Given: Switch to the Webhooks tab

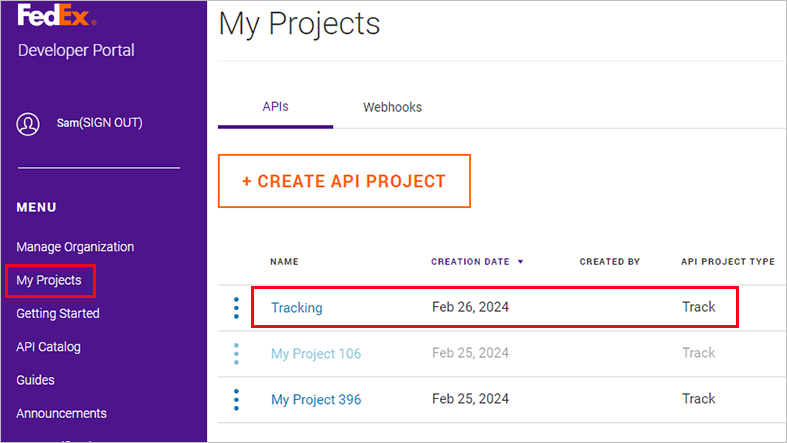Looking at the screenshot, I should pos(392,107).
